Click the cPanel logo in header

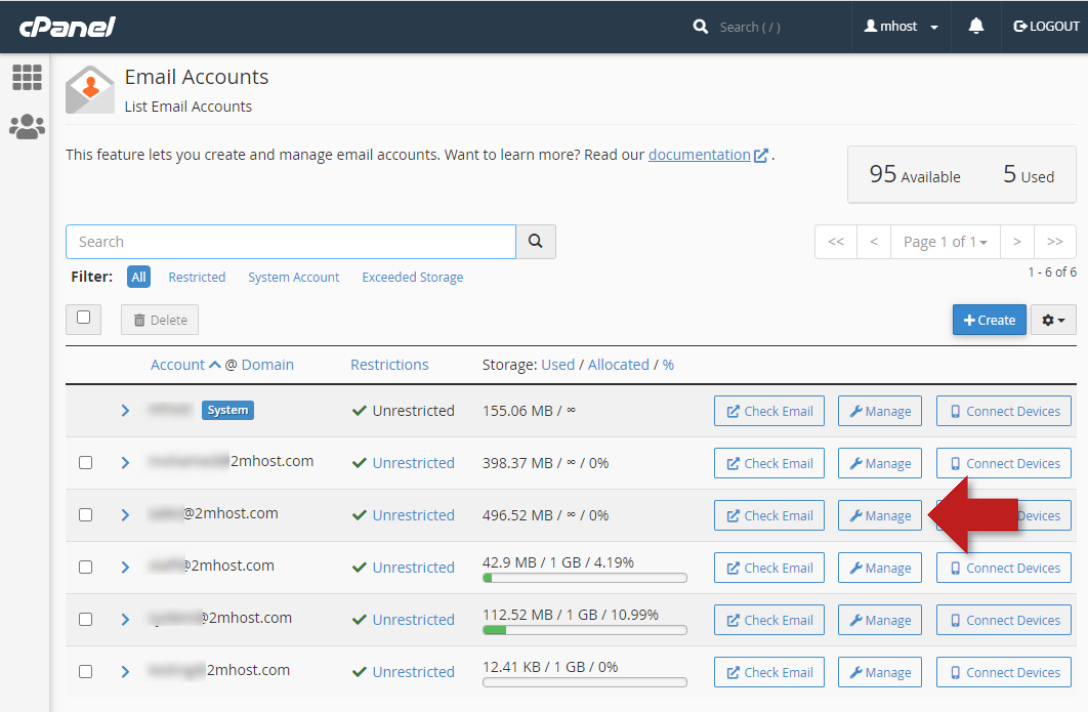(x=67, y=27)
